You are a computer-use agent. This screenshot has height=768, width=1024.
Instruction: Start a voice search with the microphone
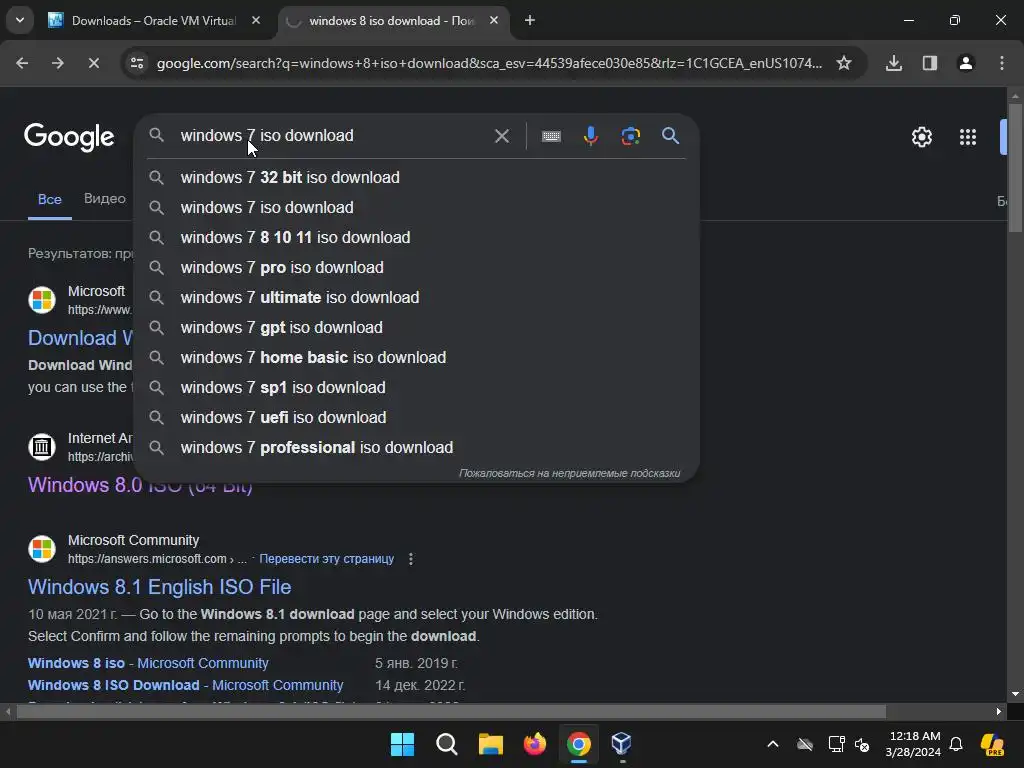click(590, 136)
